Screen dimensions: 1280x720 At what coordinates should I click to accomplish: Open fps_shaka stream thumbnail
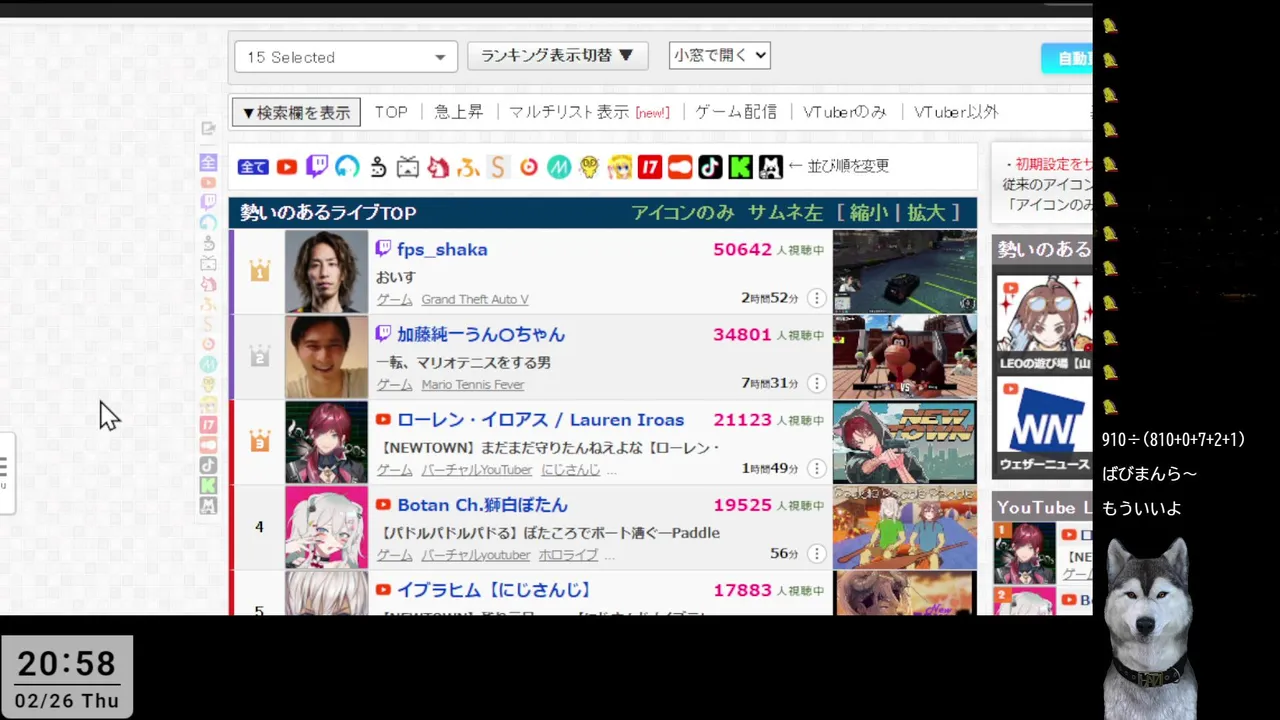coord(905,272)
